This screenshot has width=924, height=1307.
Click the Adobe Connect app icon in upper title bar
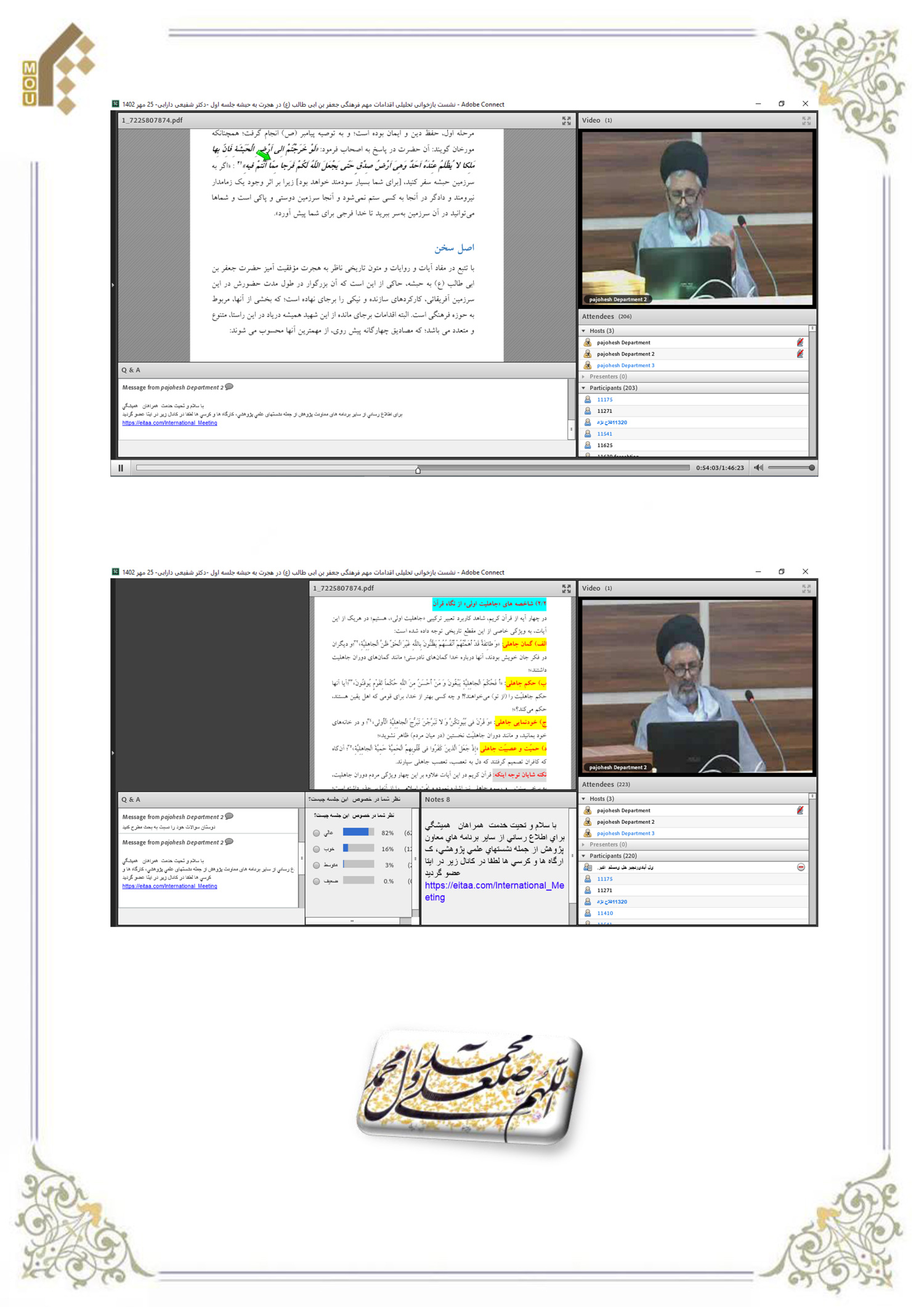click(x=115, y=104)
